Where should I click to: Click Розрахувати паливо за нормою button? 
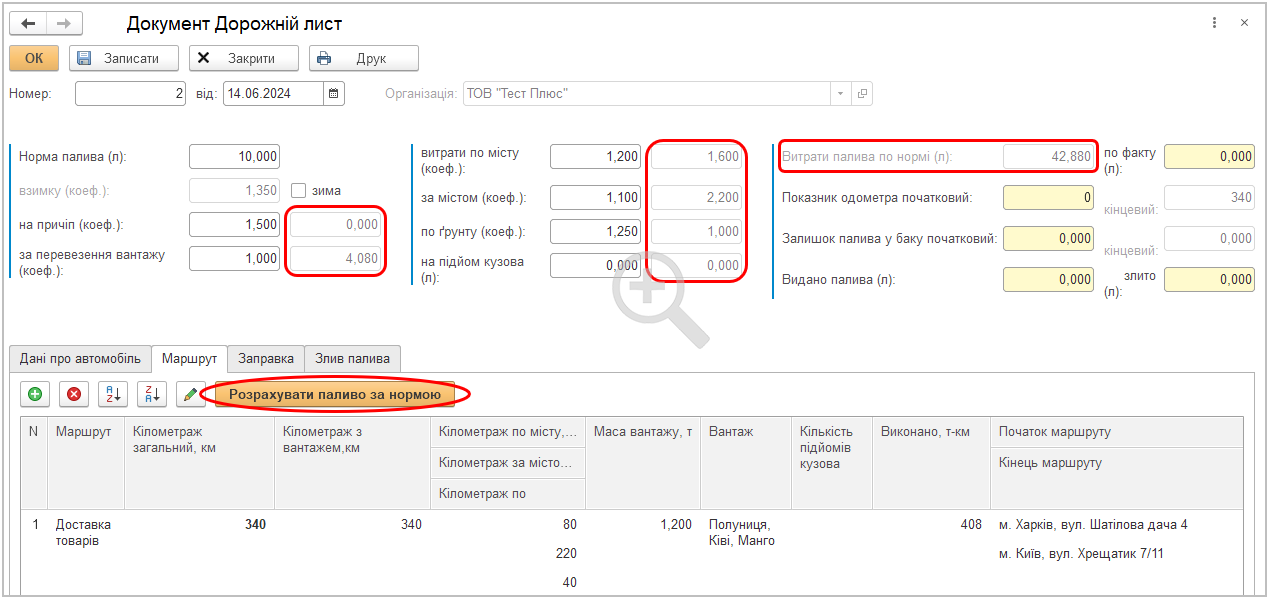pos(335,394)
